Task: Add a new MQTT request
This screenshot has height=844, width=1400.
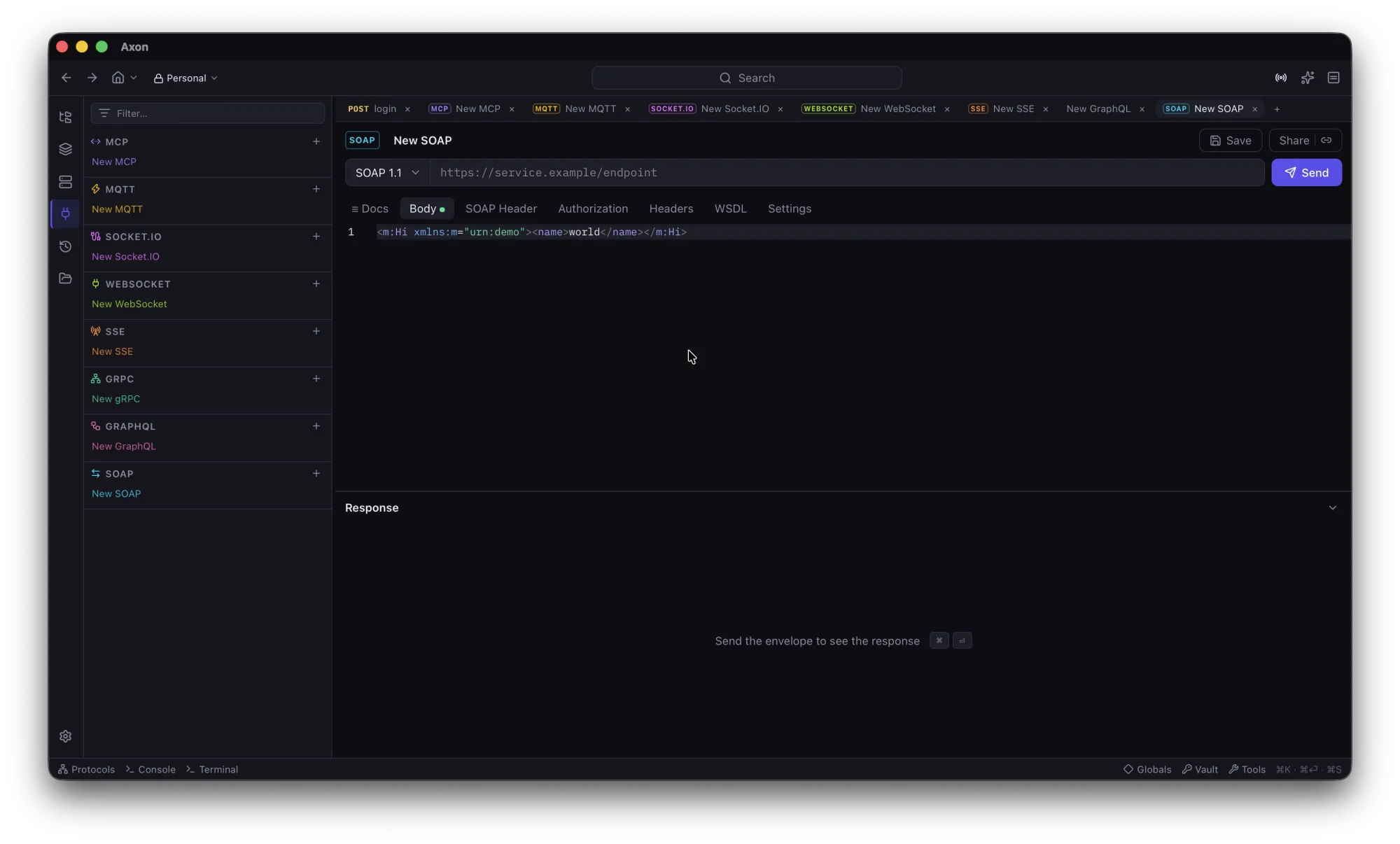Action: click(316, 189)
